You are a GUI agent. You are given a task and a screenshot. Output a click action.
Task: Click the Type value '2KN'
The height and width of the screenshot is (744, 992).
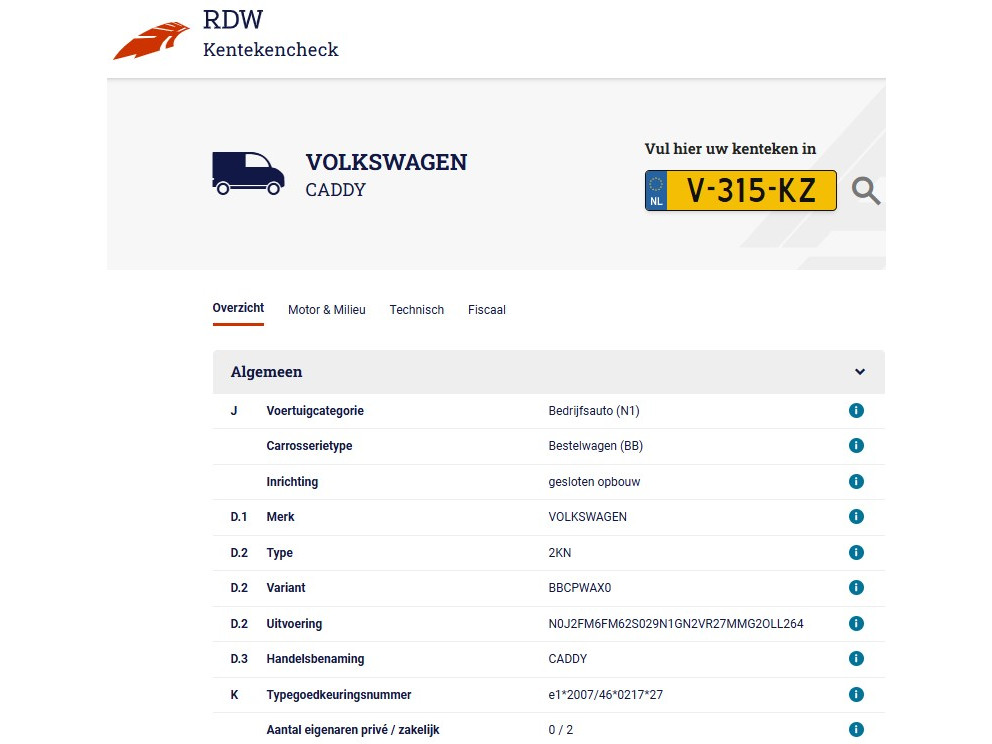559,553
